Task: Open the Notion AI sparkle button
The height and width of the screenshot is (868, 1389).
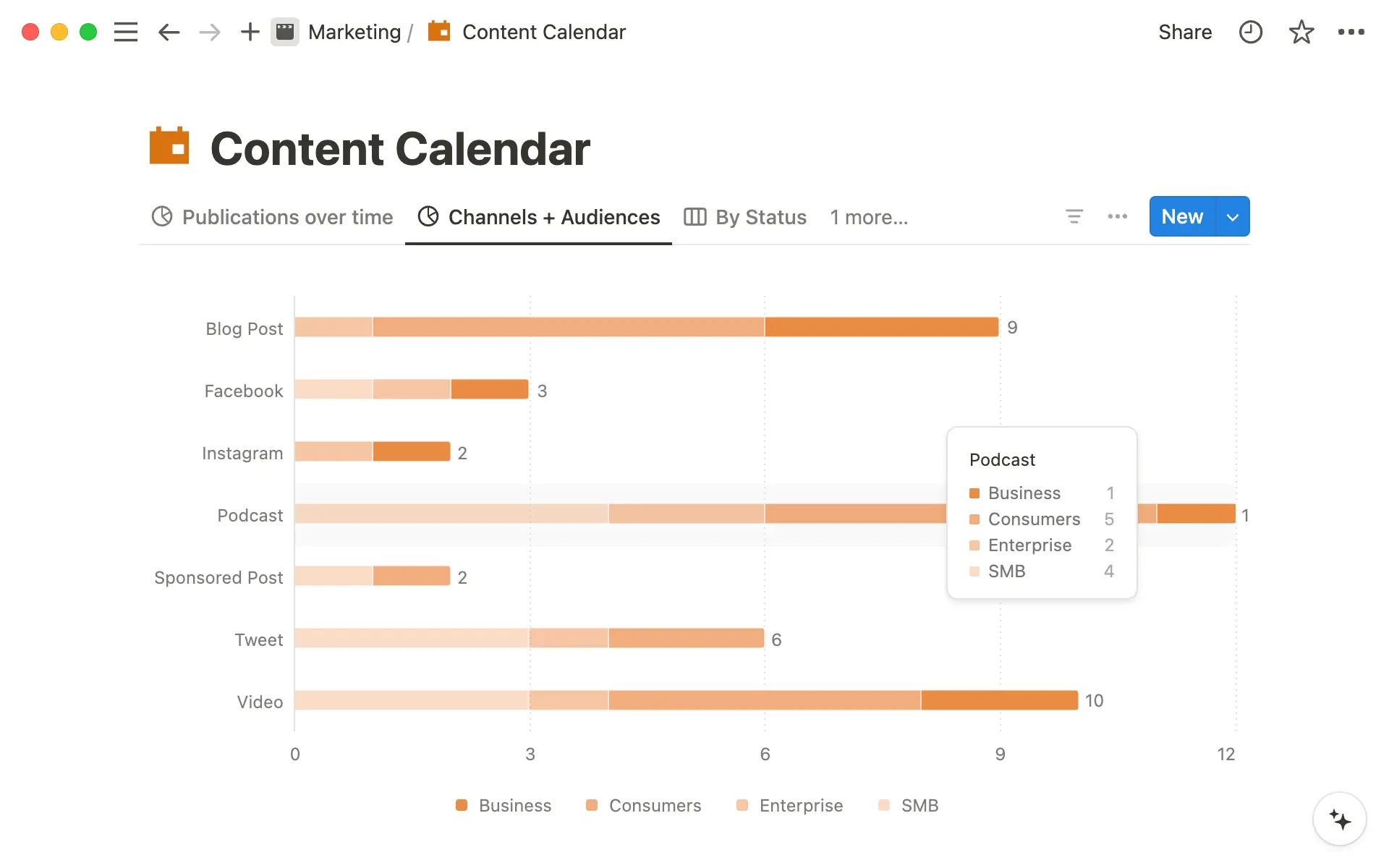Action: pos(1339,820)
